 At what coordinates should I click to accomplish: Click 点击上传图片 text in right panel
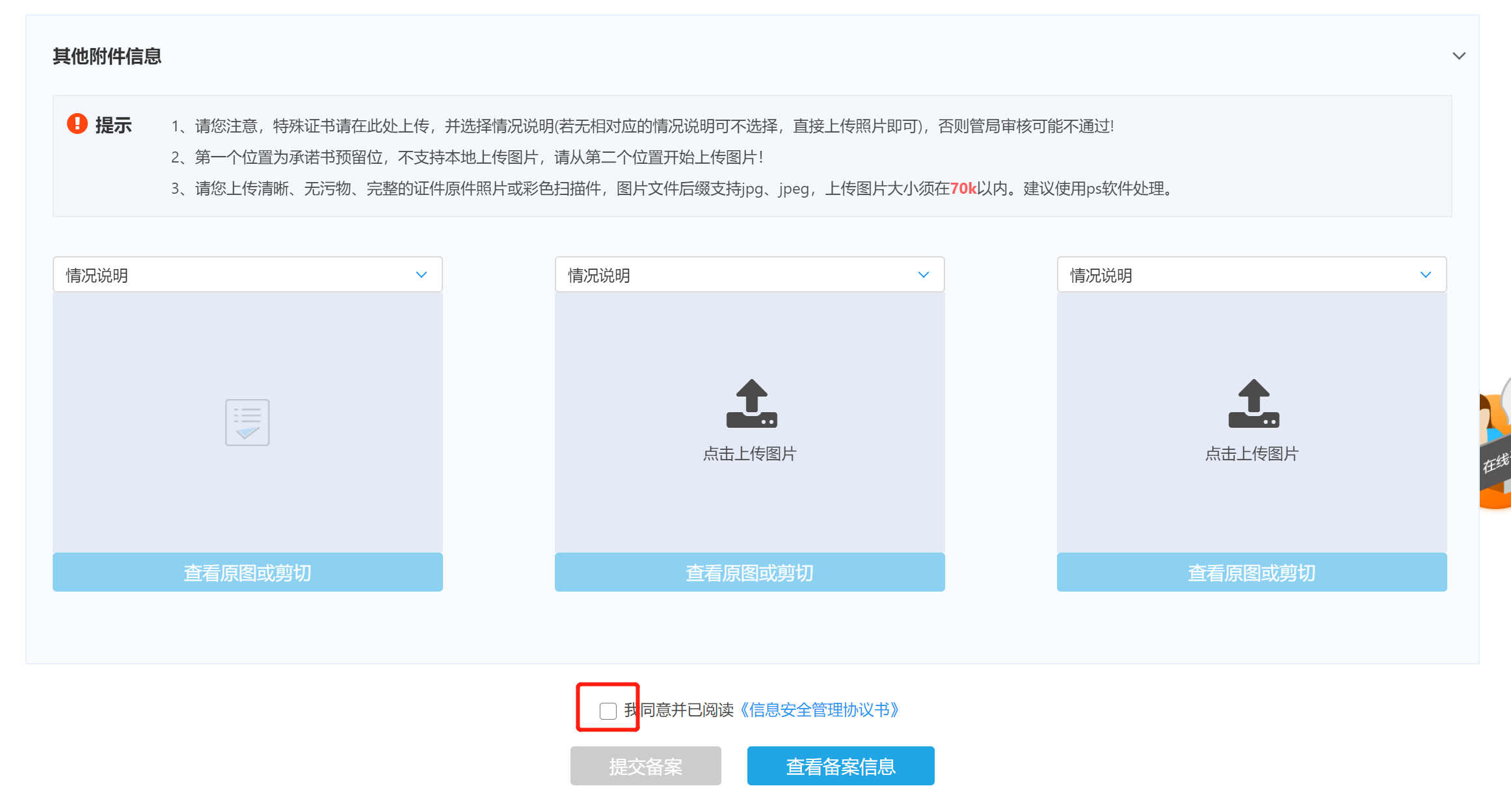click(1251, 454)
